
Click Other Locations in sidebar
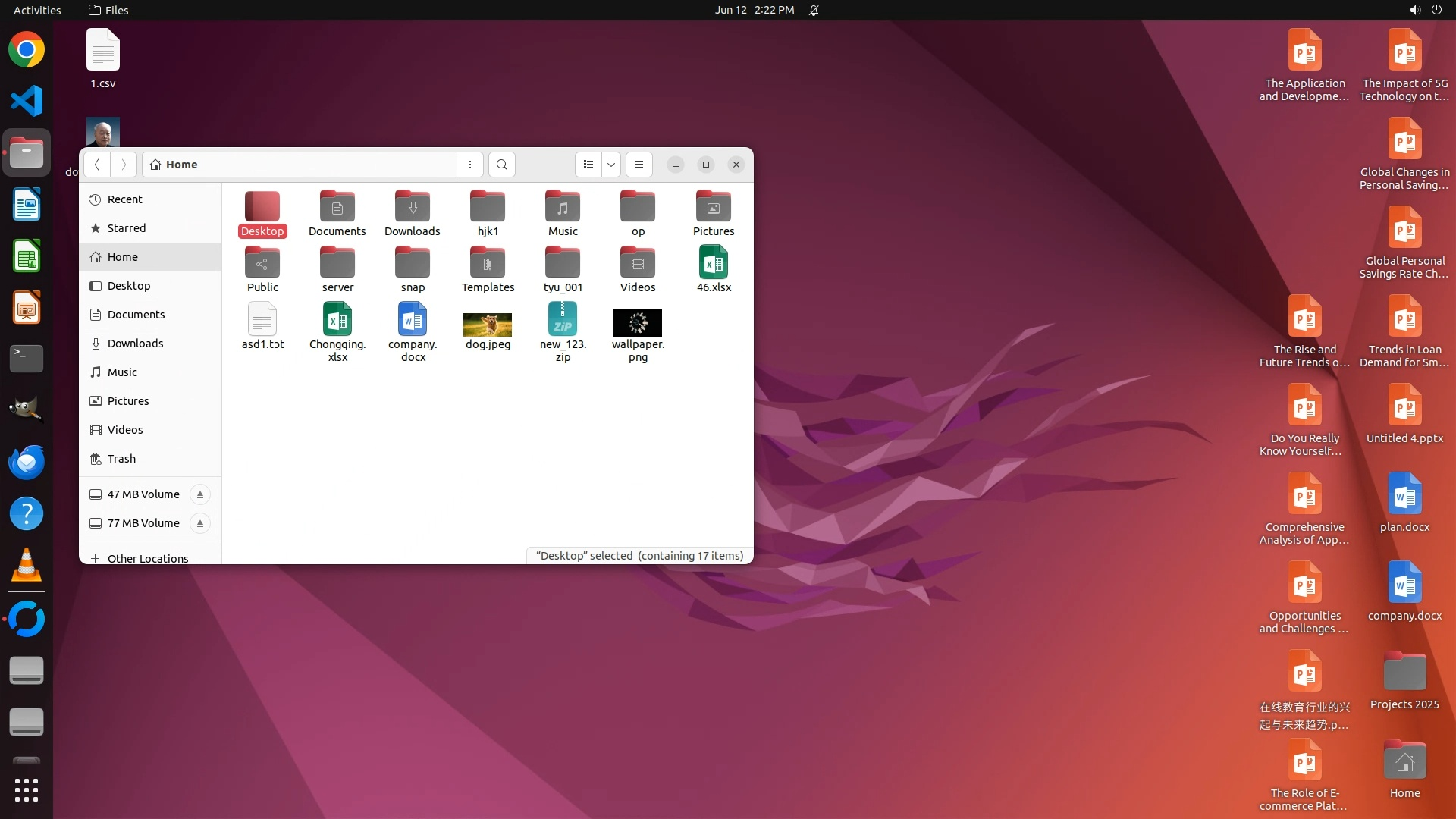coord(147,558)
